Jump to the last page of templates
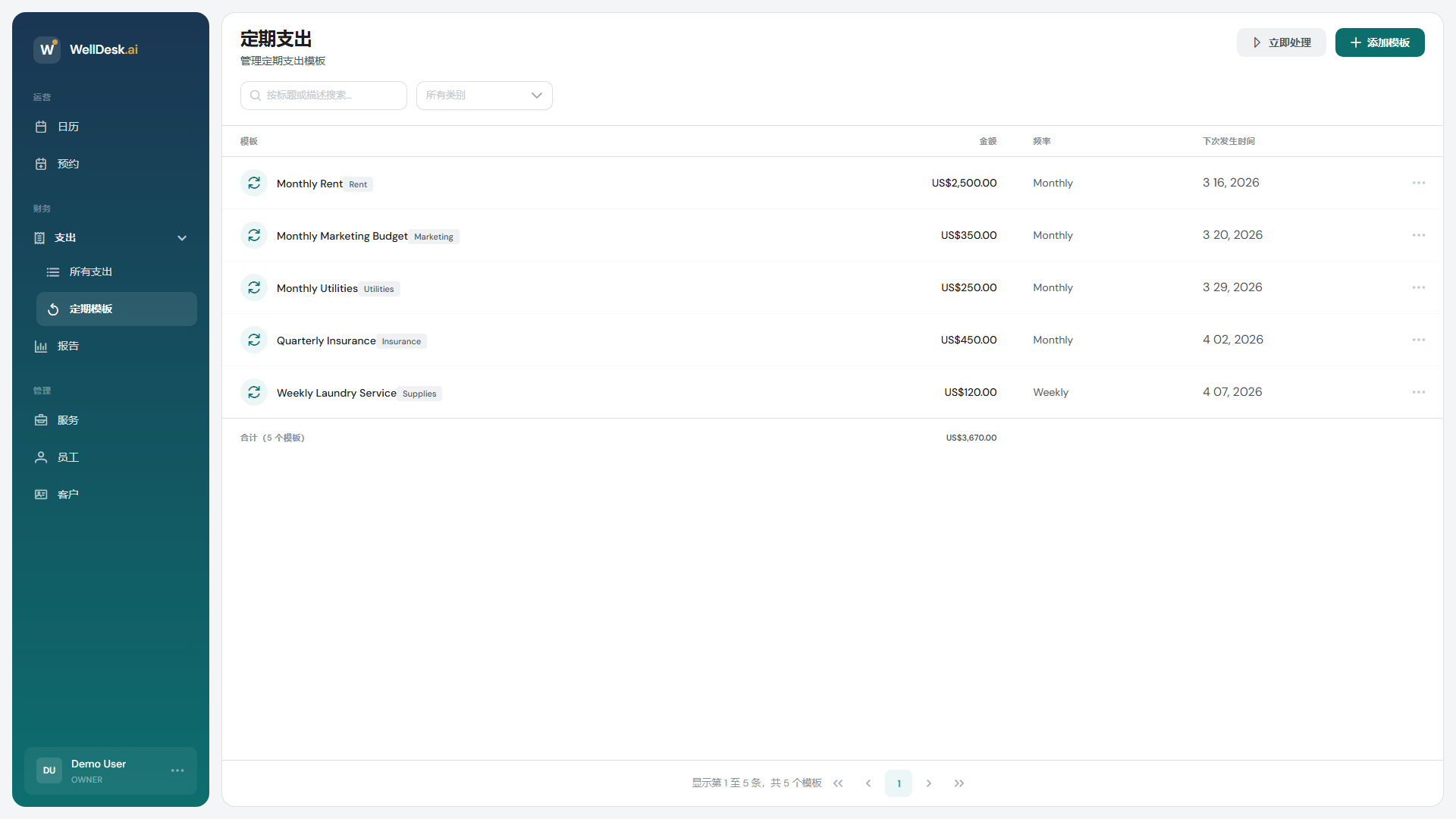The width and height of the screenshot is (1456, 819). point(959,783)
